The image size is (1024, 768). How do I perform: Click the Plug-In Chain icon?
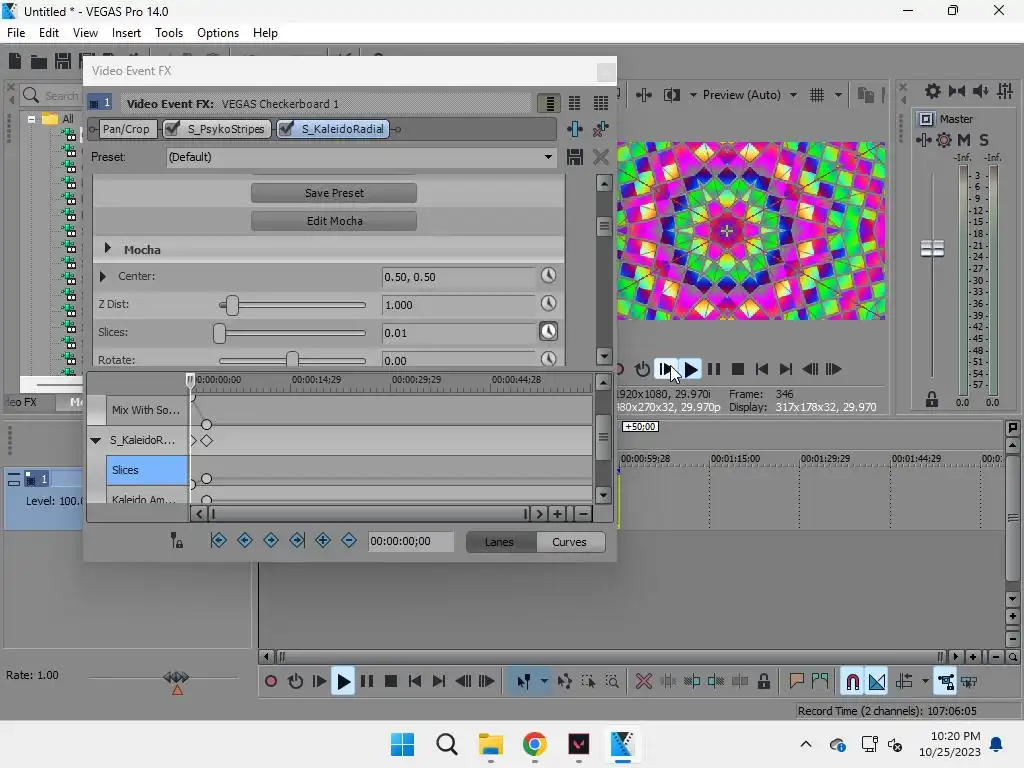575,129
